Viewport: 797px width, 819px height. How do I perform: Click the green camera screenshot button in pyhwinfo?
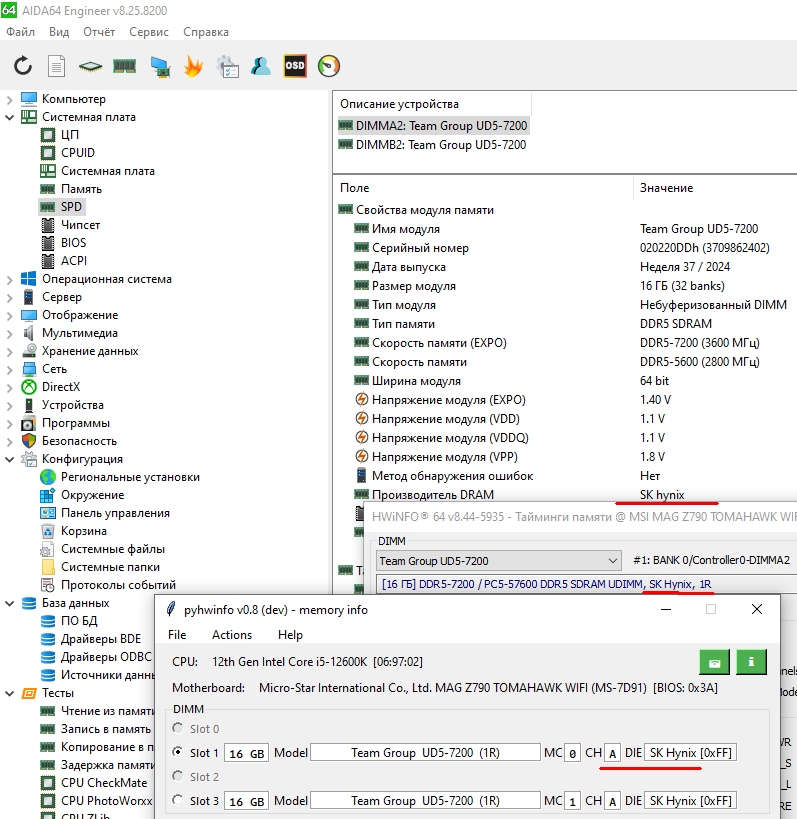(x=714, y=662)
